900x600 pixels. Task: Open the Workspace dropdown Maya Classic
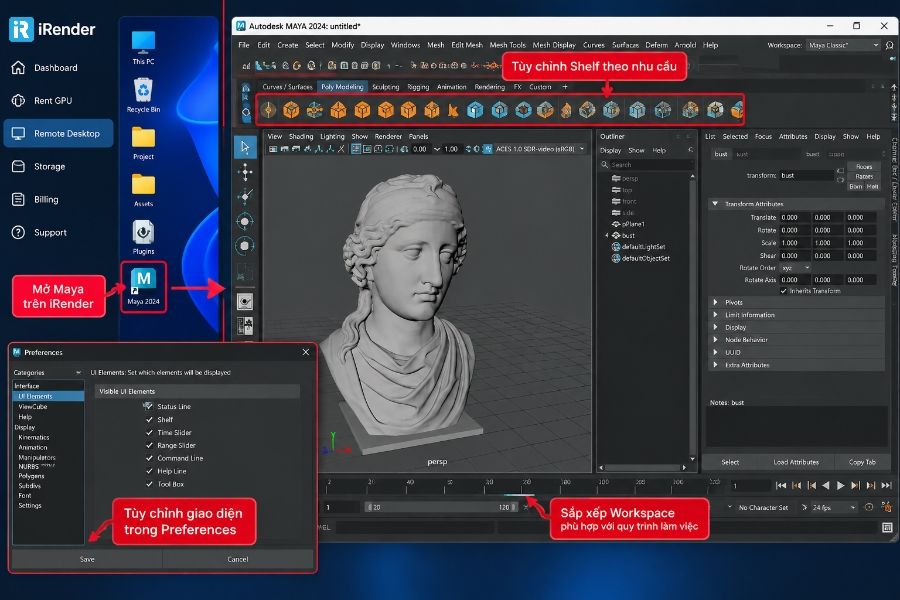(843, 45)
